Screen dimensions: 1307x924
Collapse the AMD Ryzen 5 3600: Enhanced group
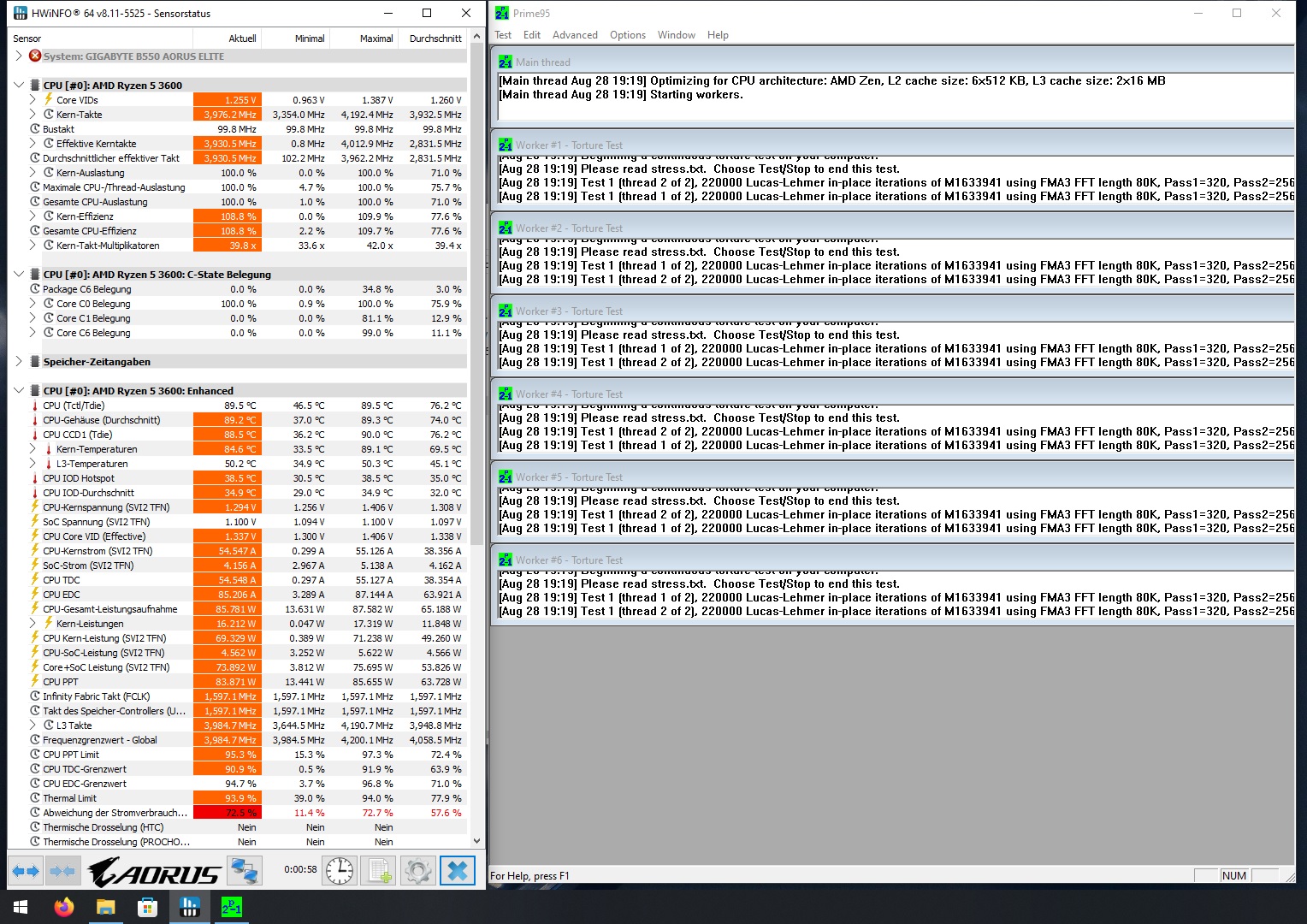[x=19, y=390]
